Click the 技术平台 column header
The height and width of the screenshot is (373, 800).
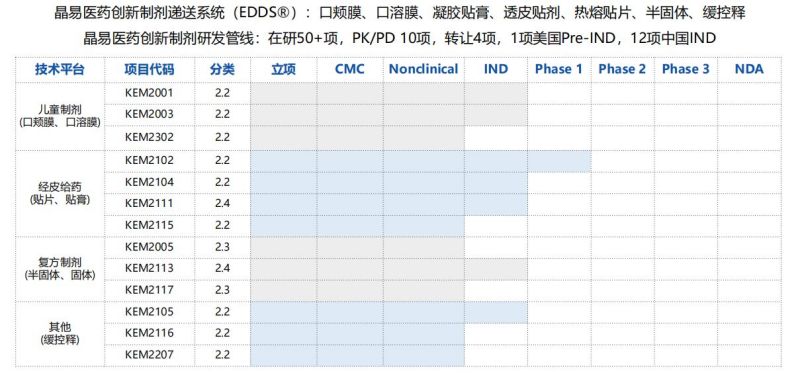click(x=60, y=69)
